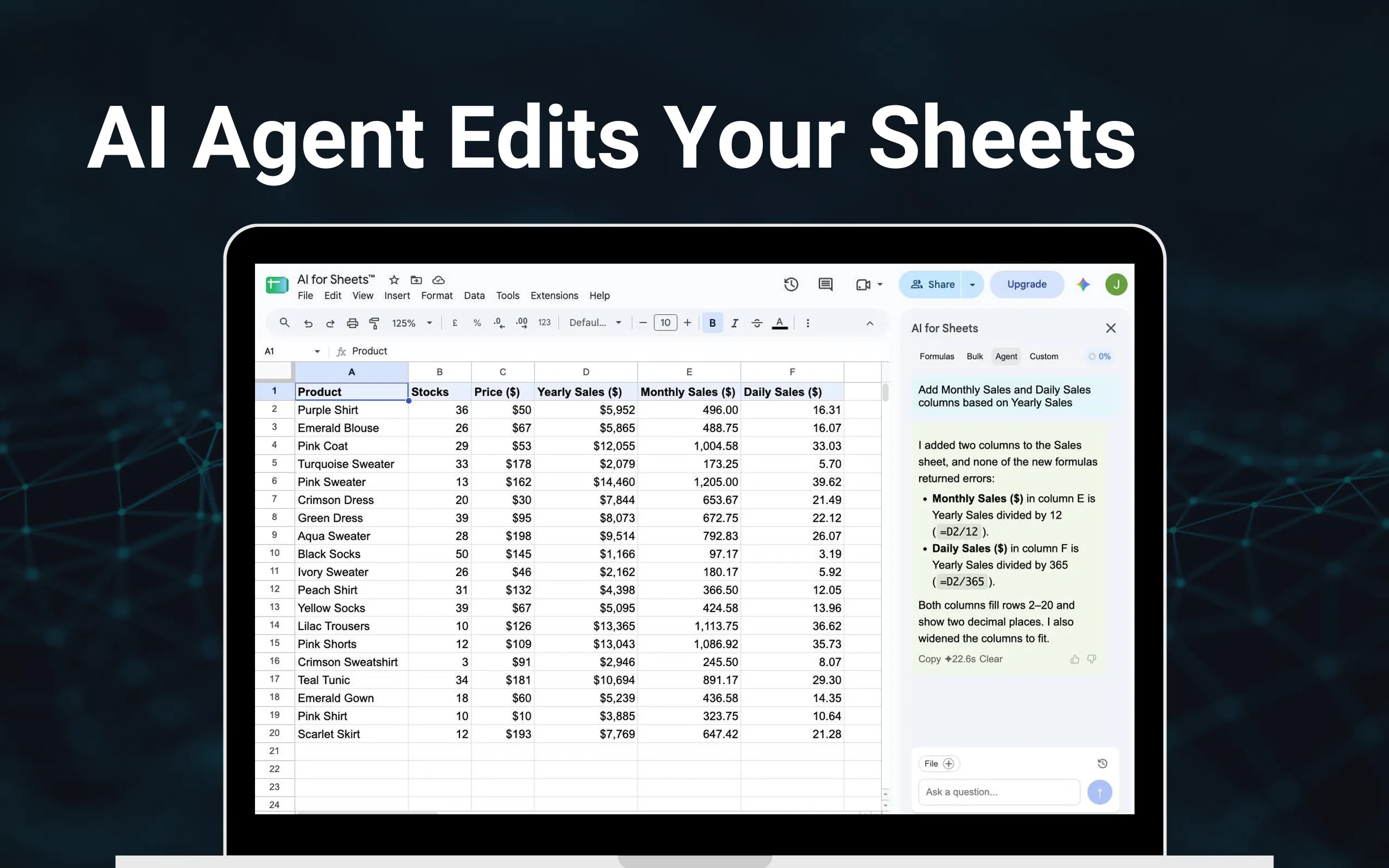The width and height of the screenshot is (1389, 868).
Task: Switch to the Formulas tab
Action: pos(936,356)
